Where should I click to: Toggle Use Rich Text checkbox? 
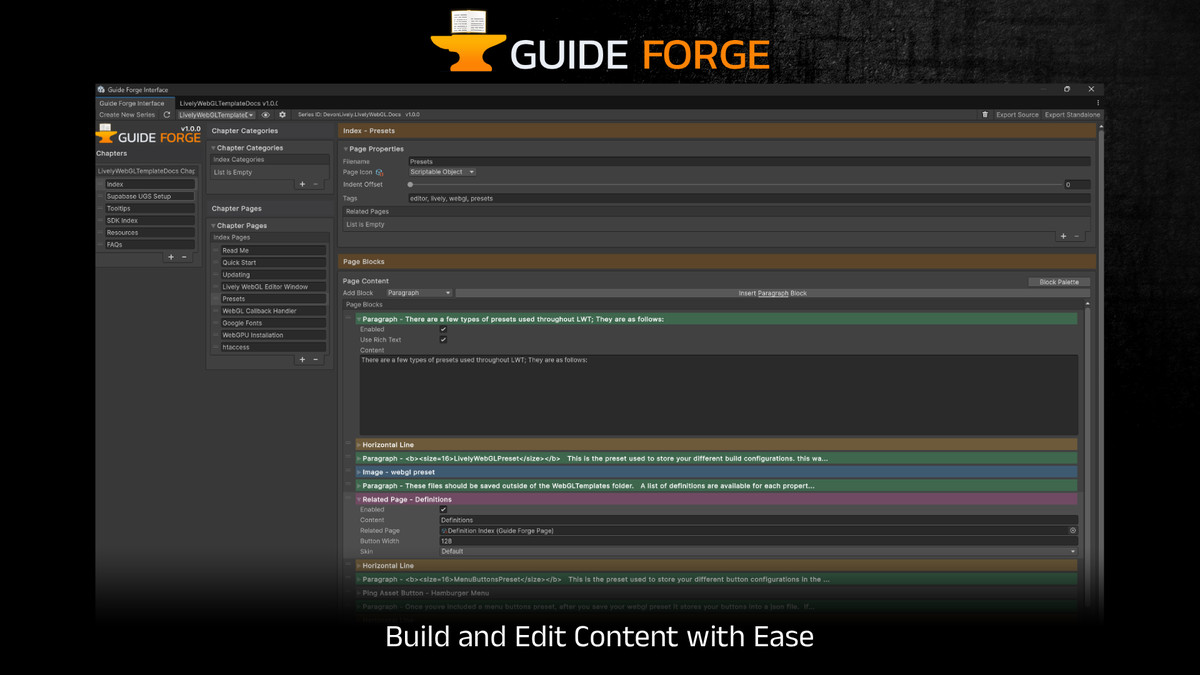coord(443,340)
